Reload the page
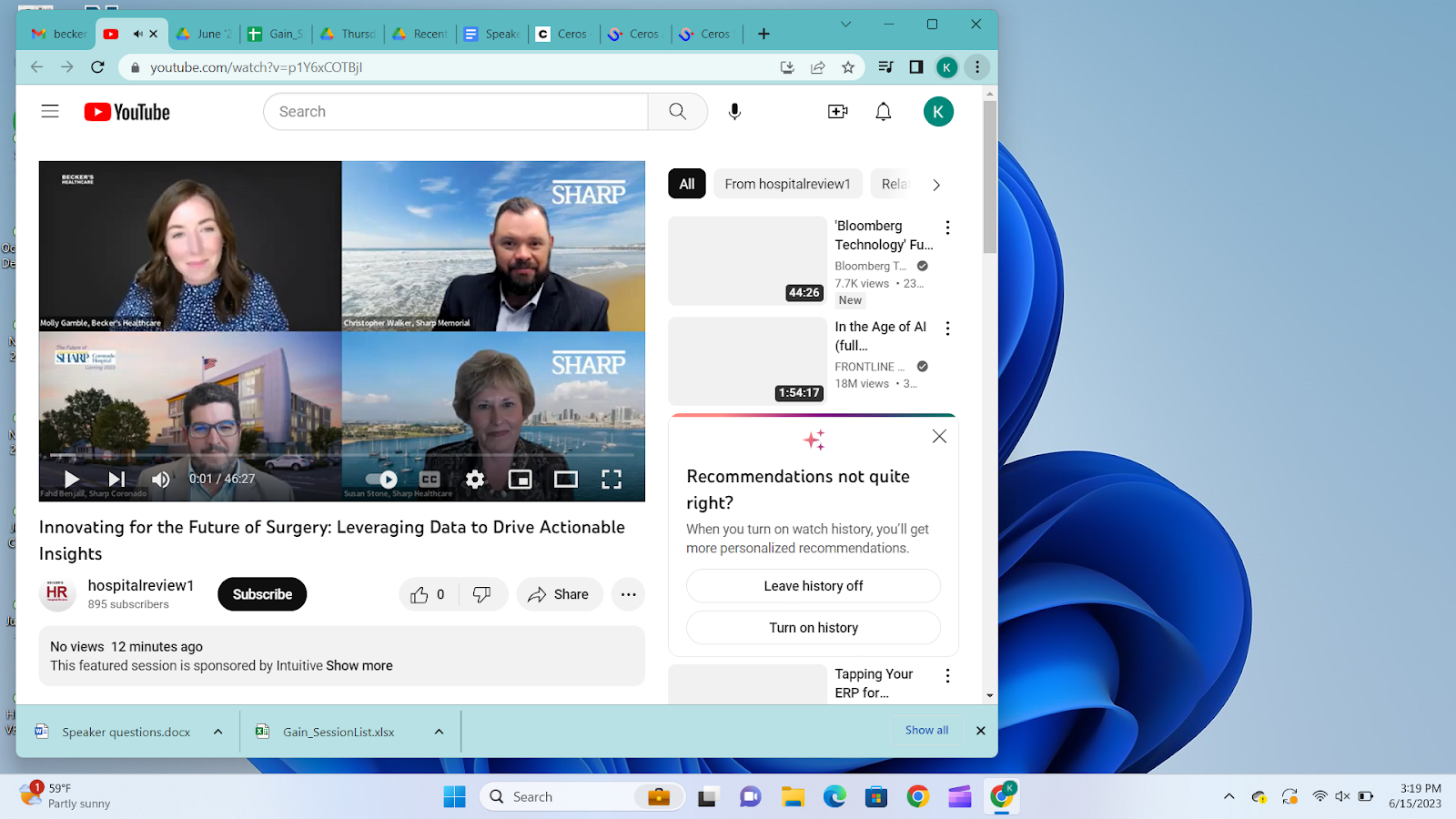 click(x=97, y=67)
